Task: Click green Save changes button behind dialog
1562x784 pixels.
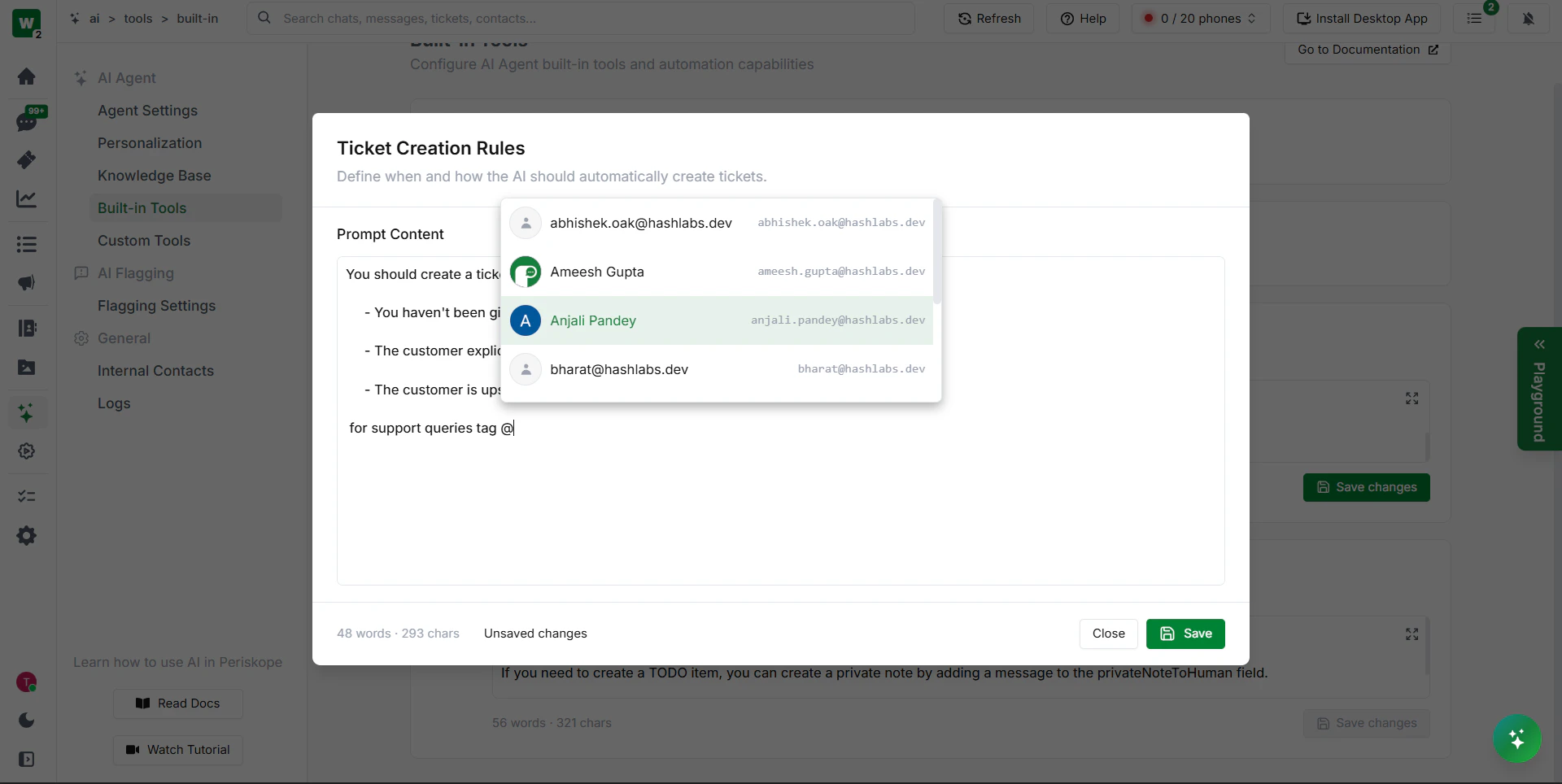Action: tap(1367, 487)
